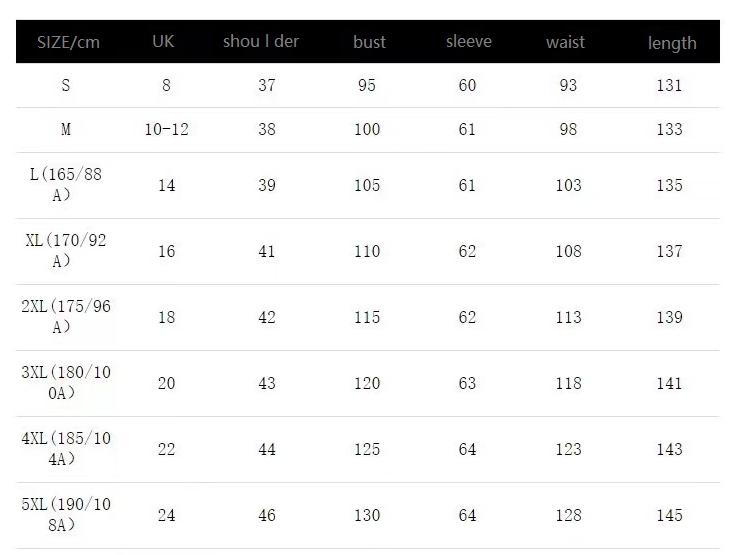Click the S size row label
Viewport: 729px width, 555px height.
coord(66,85)
